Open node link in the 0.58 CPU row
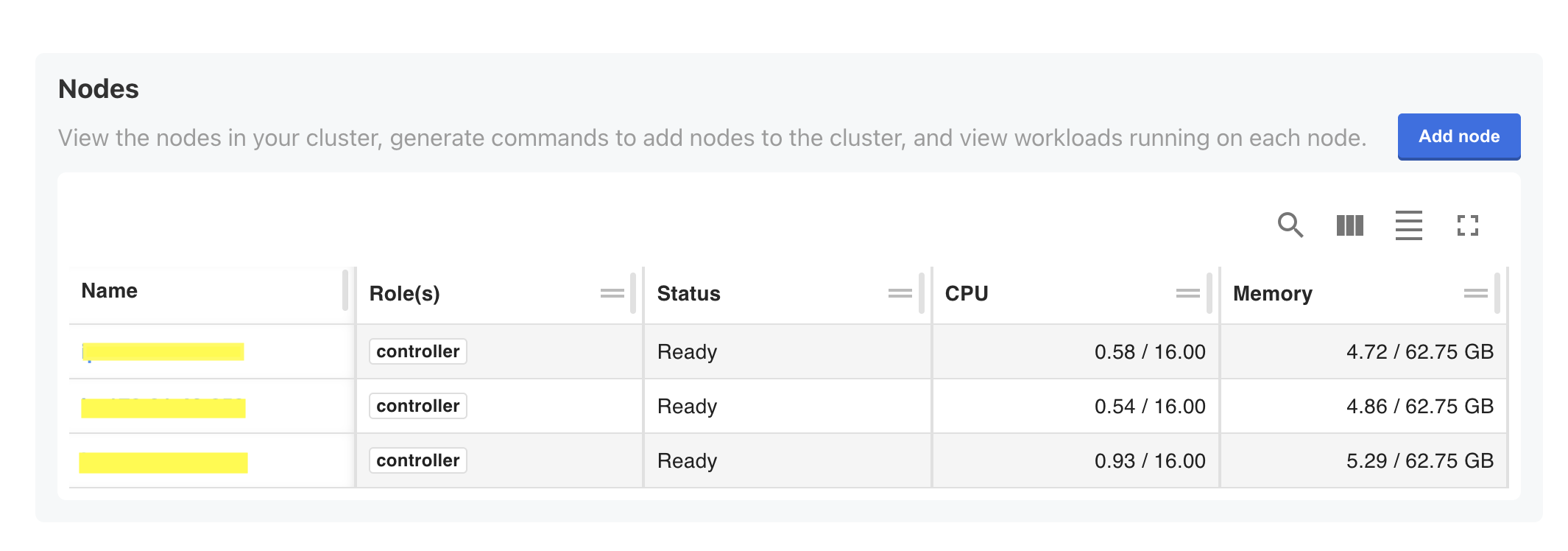 (163, 352)
